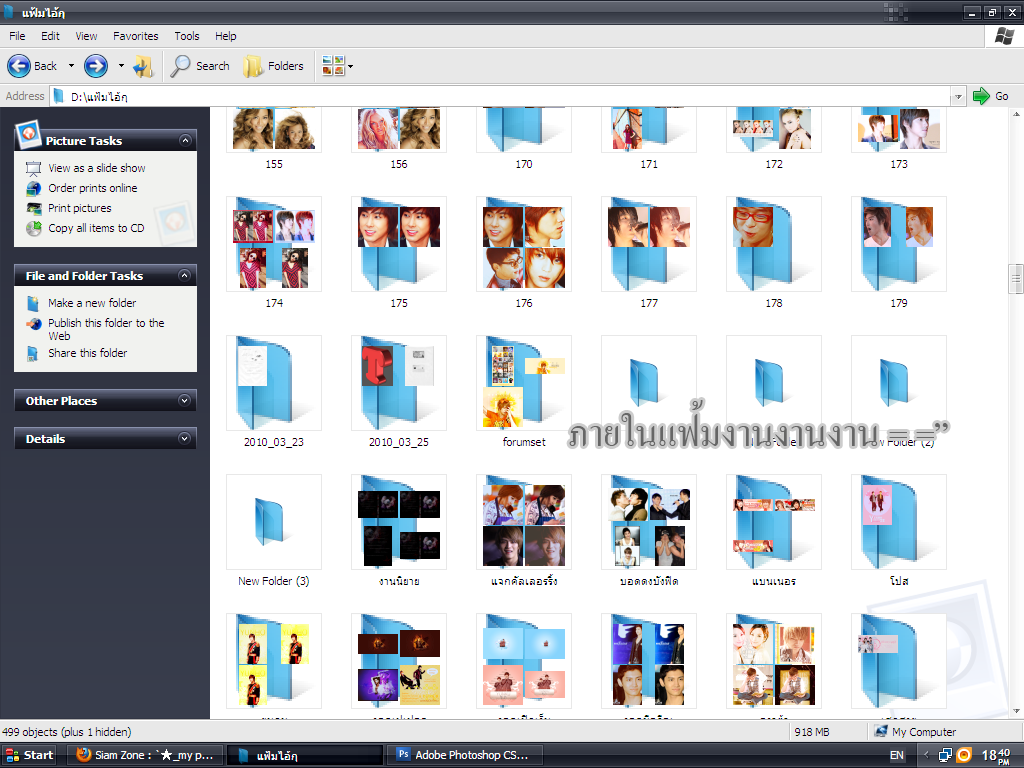This screenshot has width=1024, height=768.
Task: Expand the Other Places panel
Action: 184,400
